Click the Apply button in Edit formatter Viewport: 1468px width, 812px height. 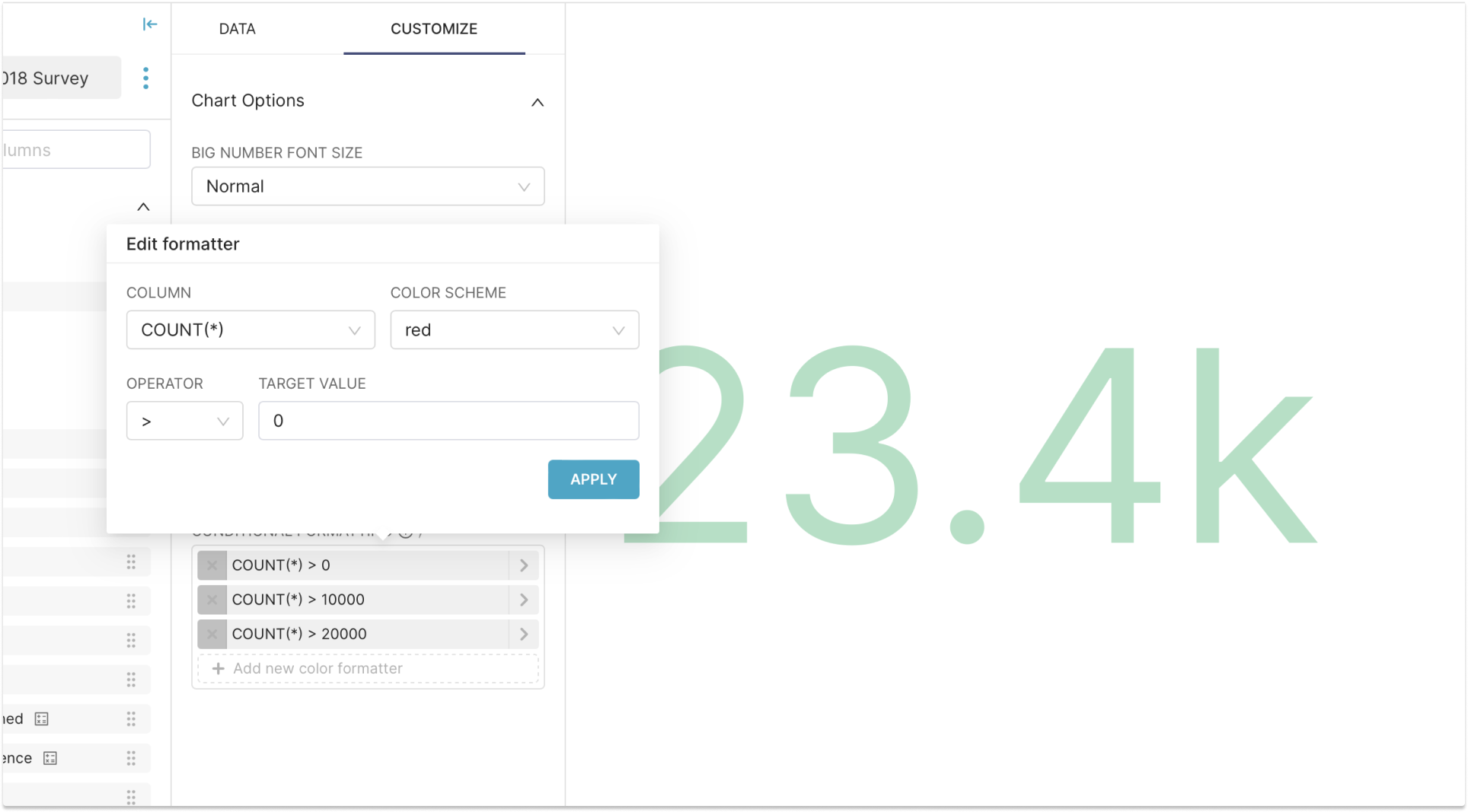[x=593, y=479]
